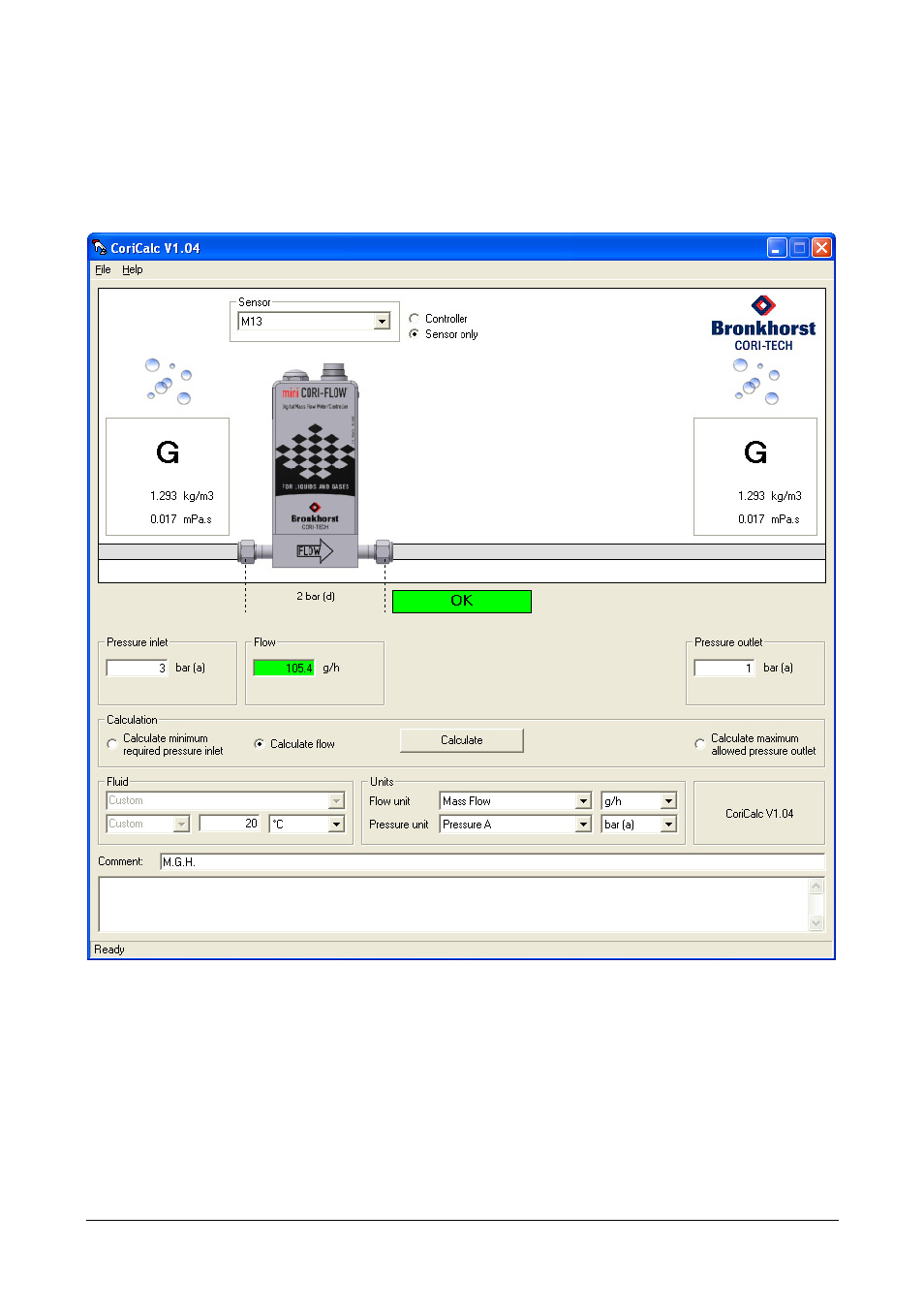Minimize the CoriCalc window

click(x=777, y=248)
